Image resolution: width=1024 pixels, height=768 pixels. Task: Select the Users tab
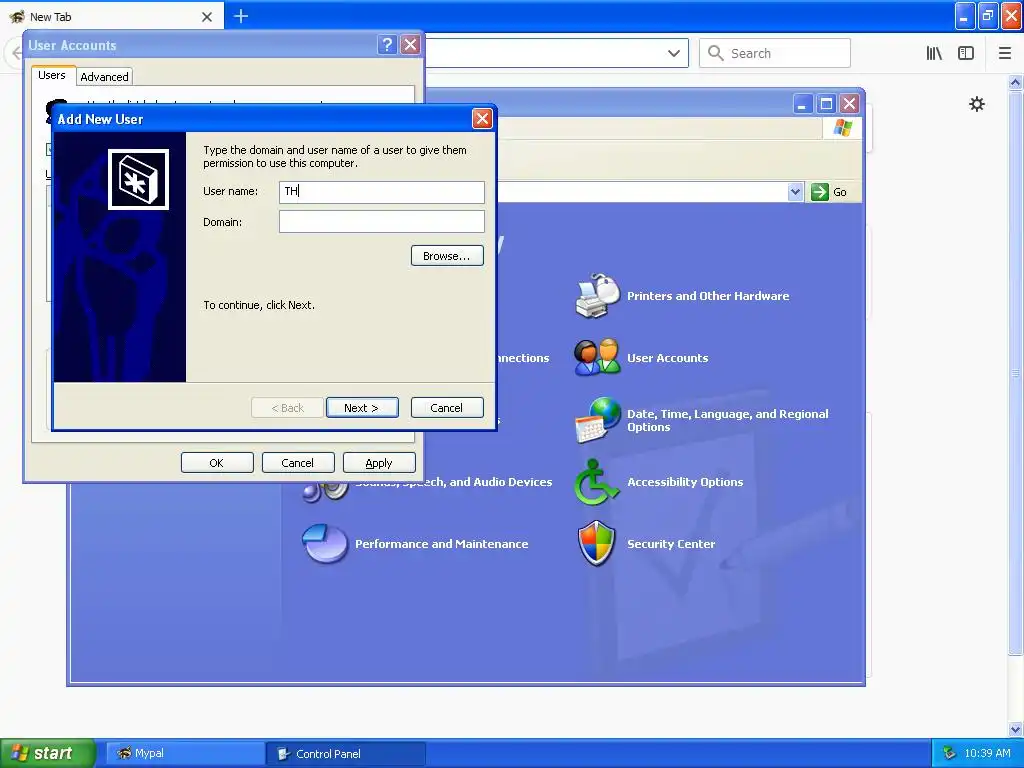coord(52,75)
